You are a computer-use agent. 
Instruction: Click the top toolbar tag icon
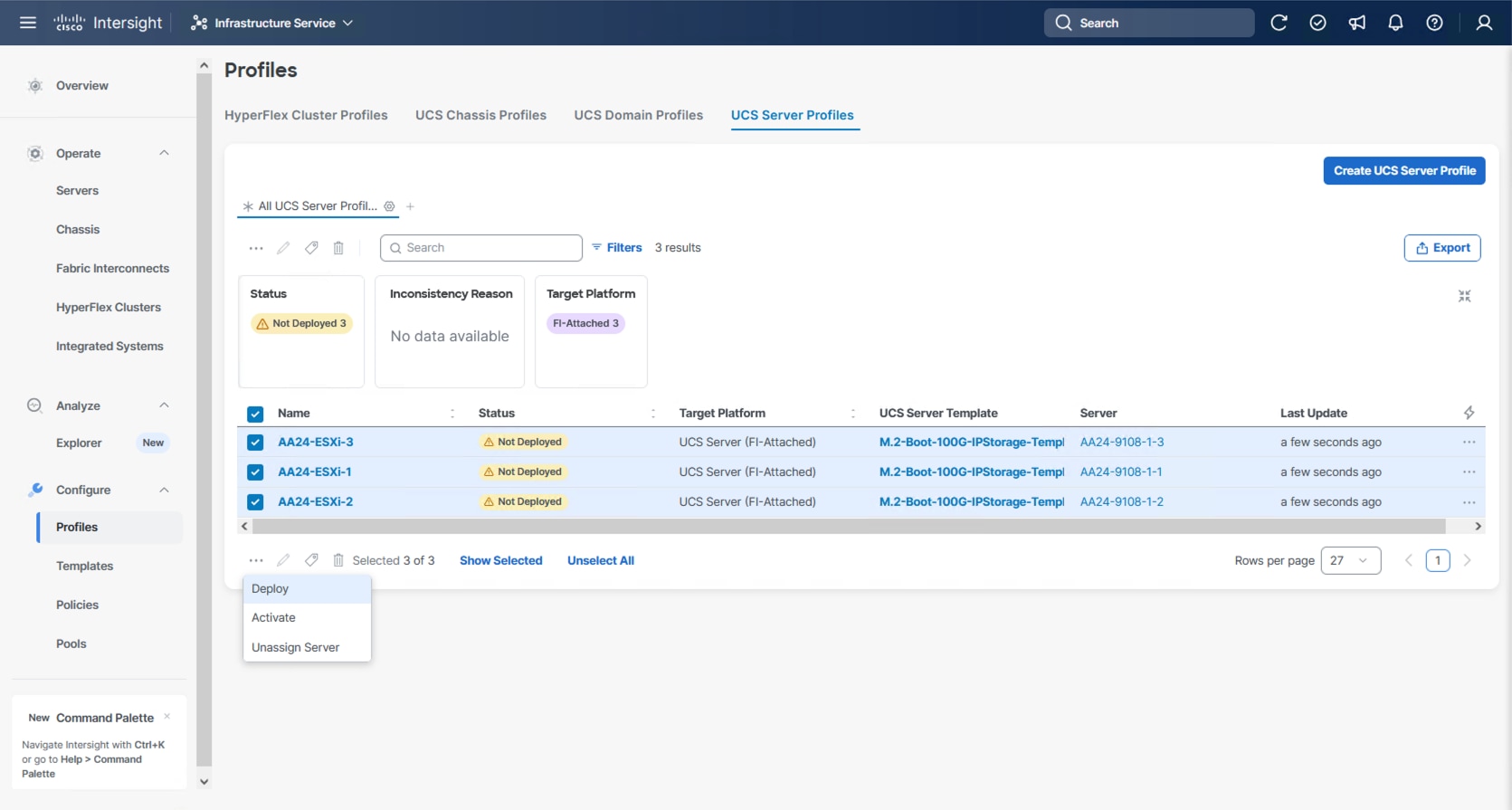tap(311, 248)
